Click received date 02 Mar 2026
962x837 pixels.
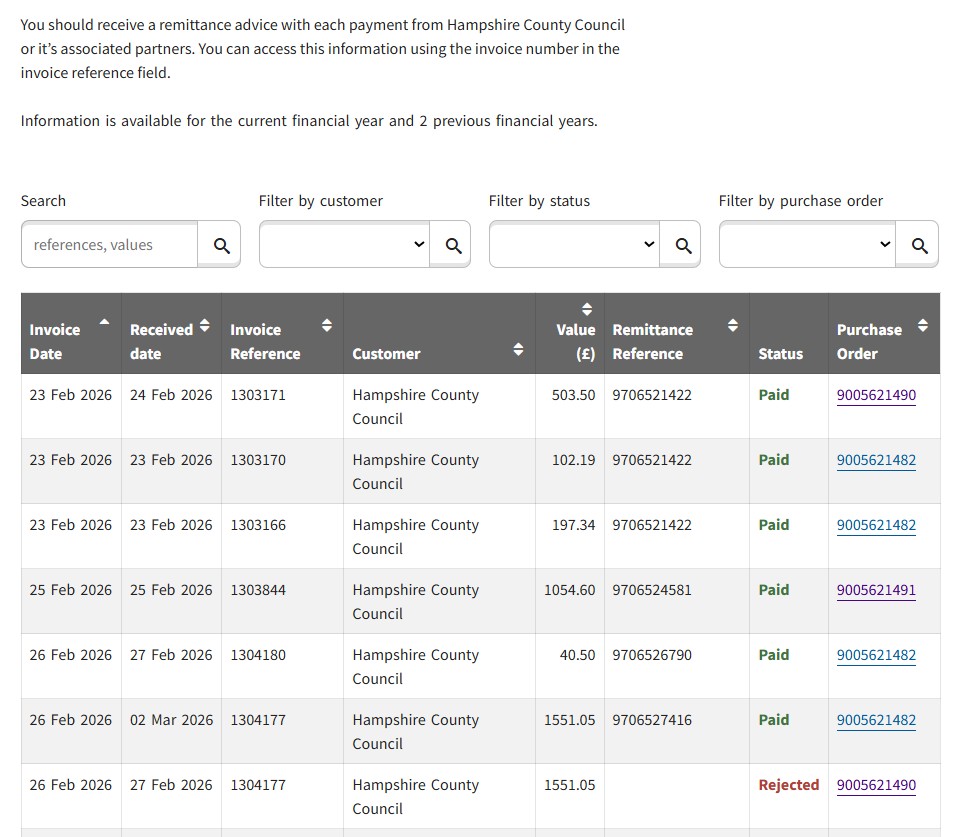pyautogui.click(x=171, y=720)
